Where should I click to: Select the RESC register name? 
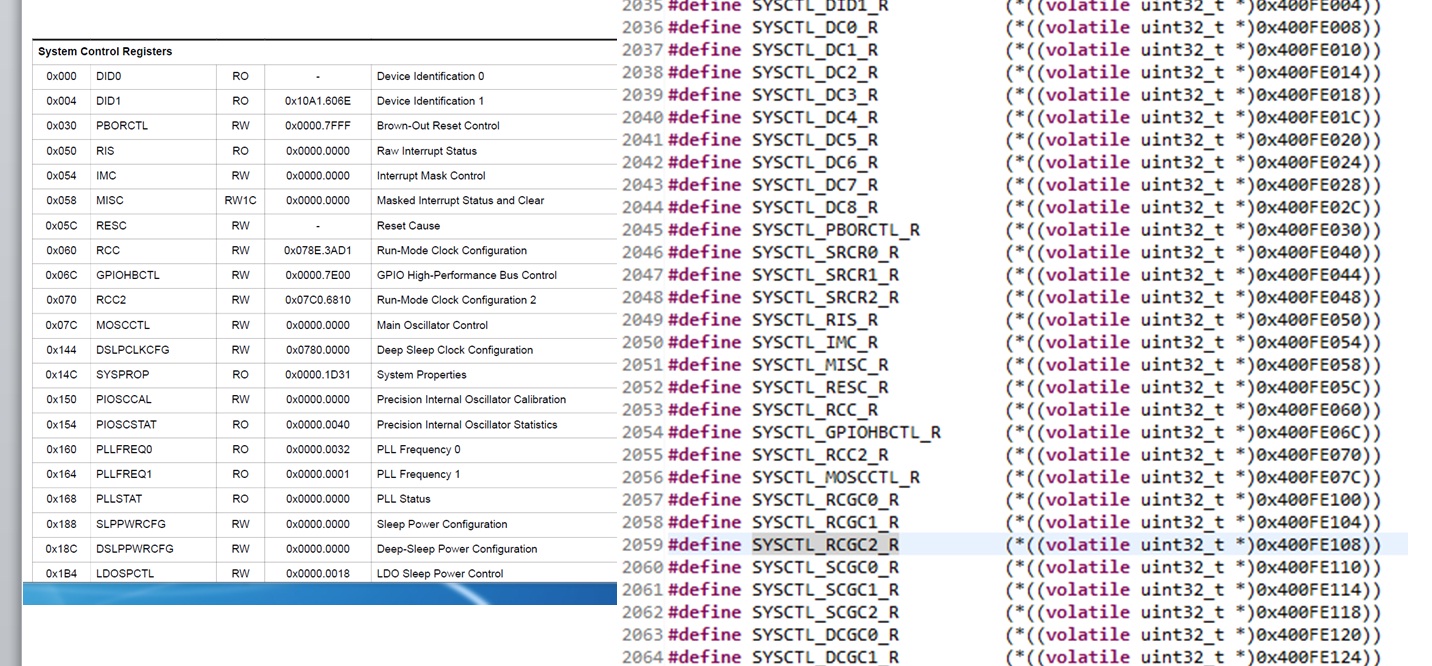pos(111,226)
